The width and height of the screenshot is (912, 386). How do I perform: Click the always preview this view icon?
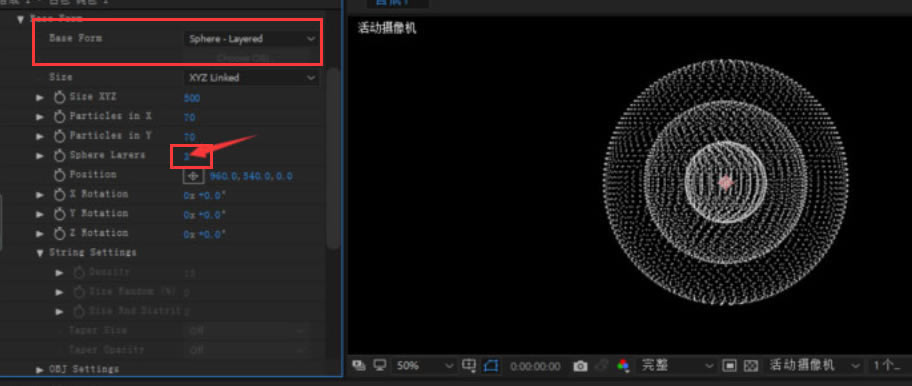click(359, 365)
